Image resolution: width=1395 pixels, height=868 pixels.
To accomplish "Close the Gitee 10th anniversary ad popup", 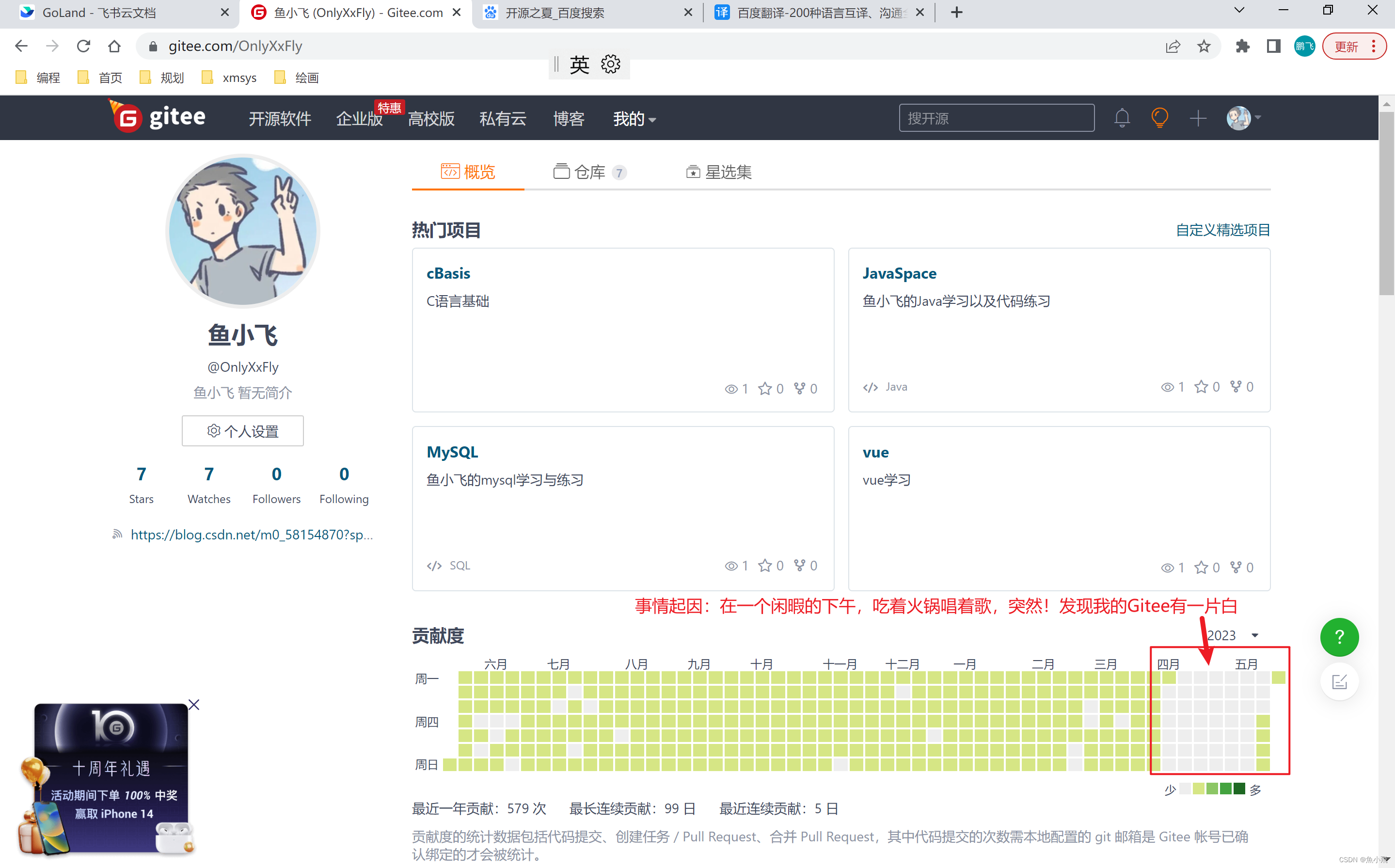I will pos(195,703).
